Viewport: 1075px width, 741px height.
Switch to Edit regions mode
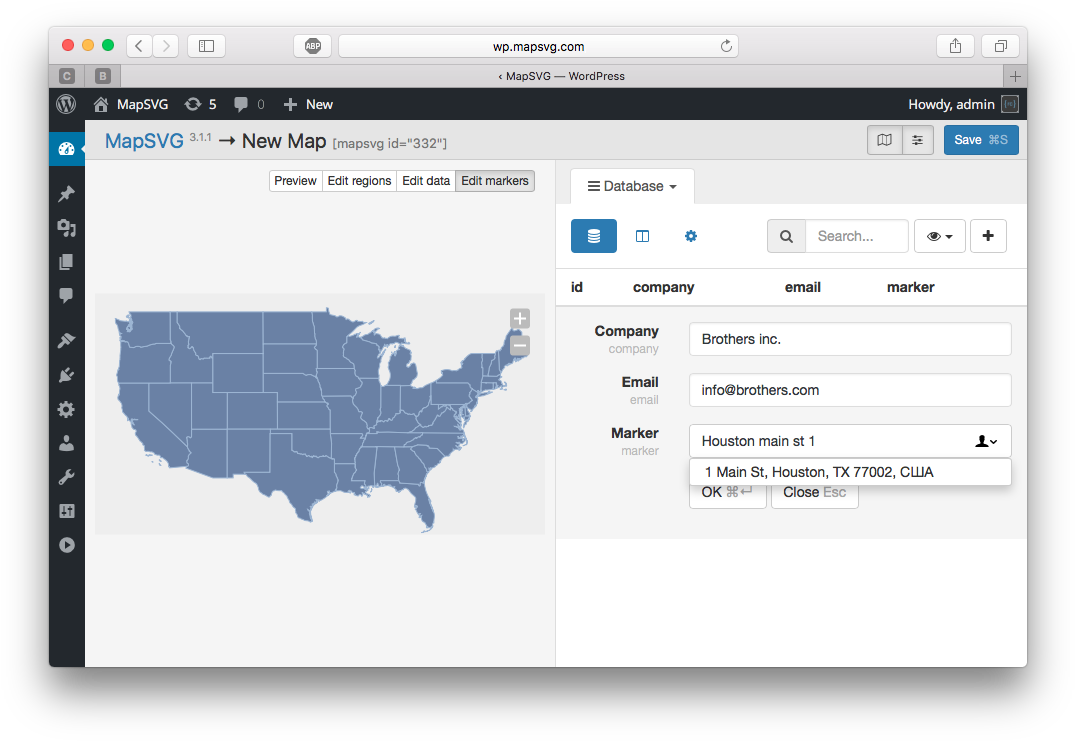coord(359,181)
